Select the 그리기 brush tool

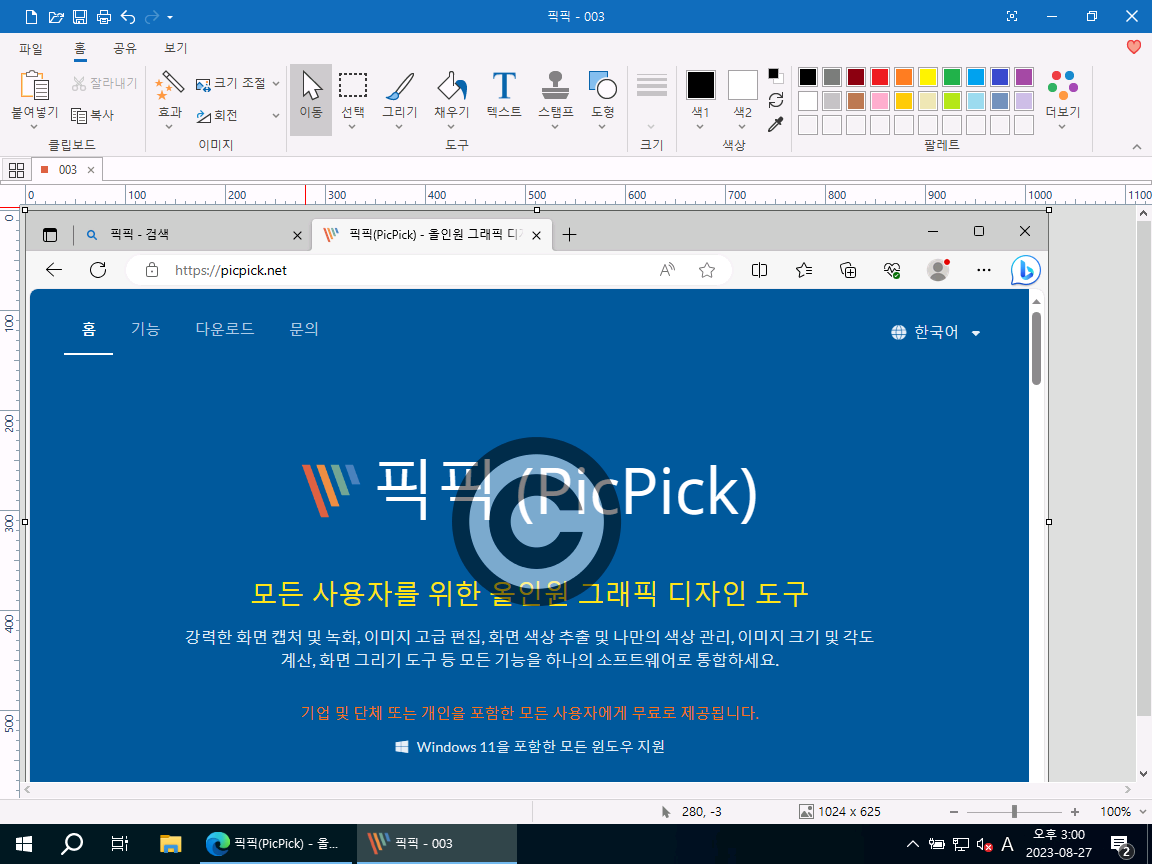400,100
